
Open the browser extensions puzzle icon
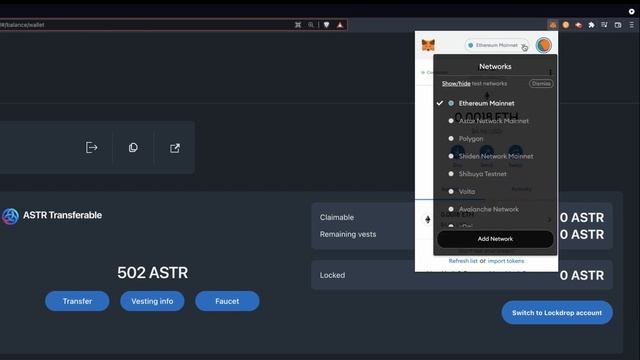(591, 25)
